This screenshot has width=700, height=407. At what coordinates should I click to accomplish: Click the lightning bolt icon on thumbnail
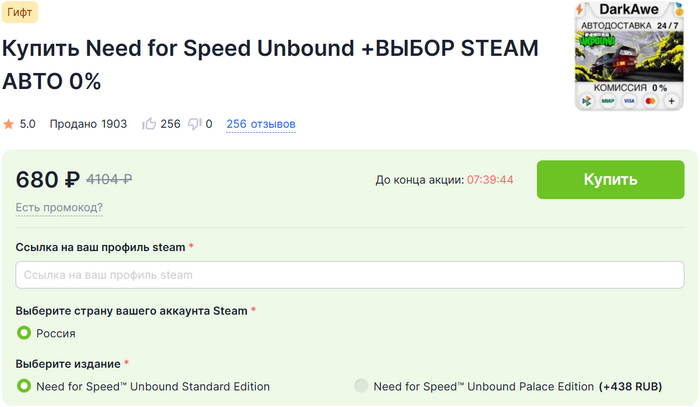(x=579, y=10)
